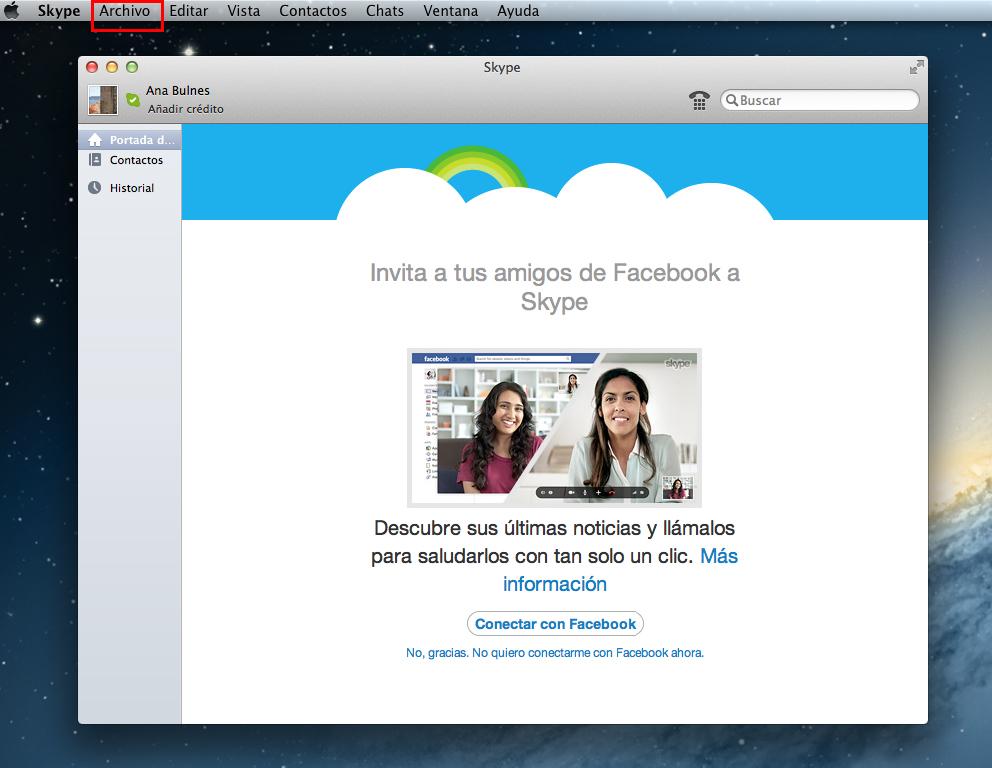Click Ana Bulnes profile avatar
Viewport: 992px width, 768px height.
[x=103, y=100]
